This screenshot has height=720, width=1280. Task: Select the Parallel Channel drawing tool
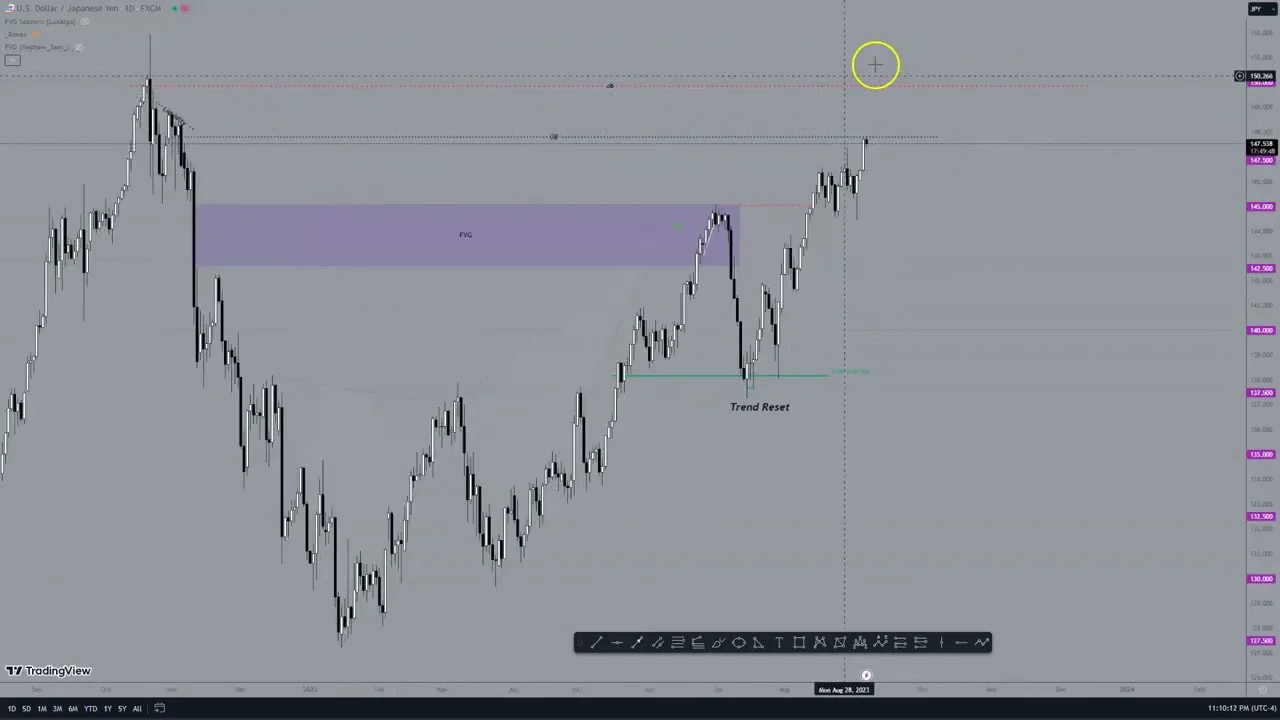click(x=657, y=643)
